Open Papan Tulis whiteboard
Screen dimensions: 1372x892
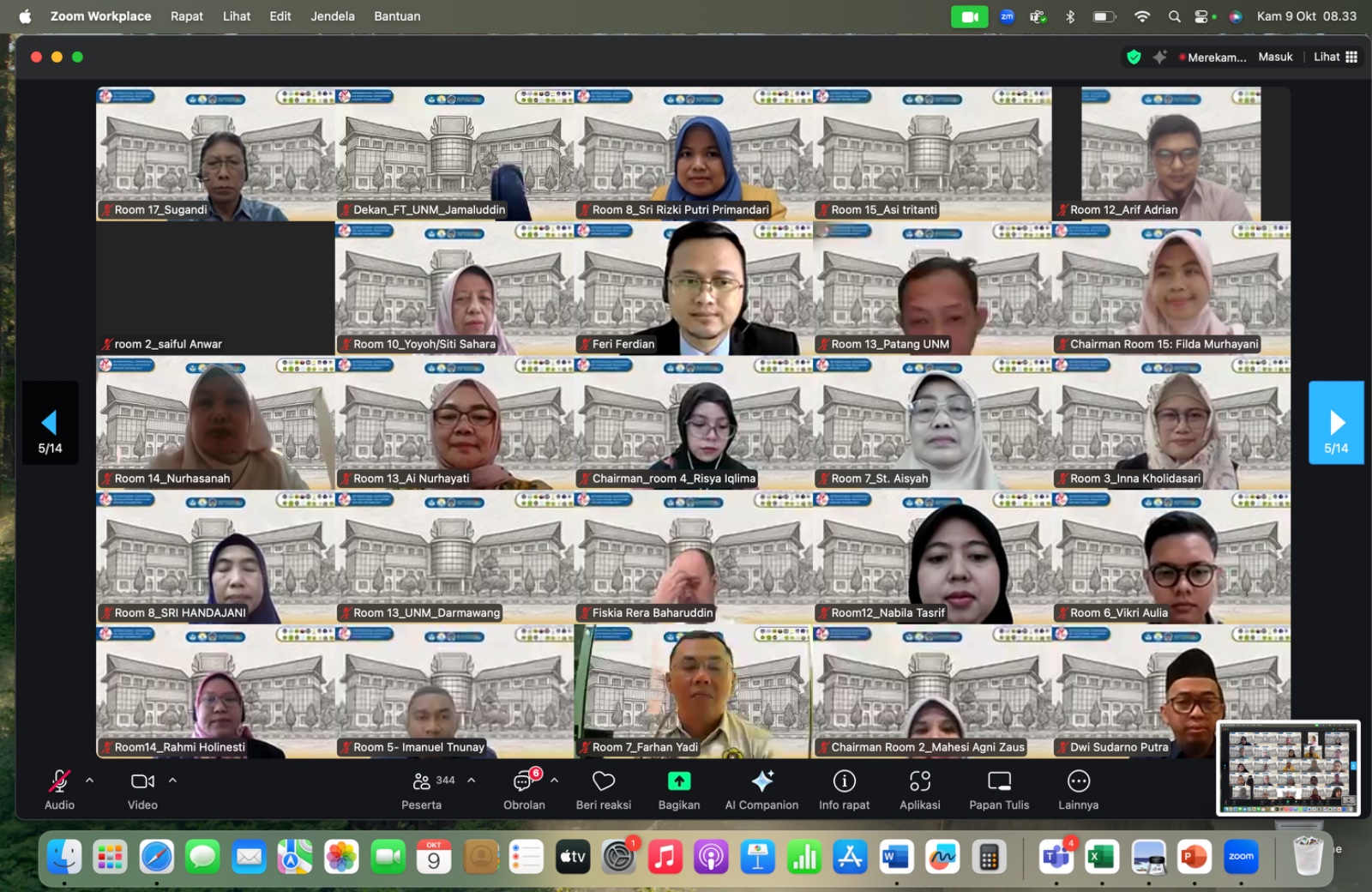(999, 781)
